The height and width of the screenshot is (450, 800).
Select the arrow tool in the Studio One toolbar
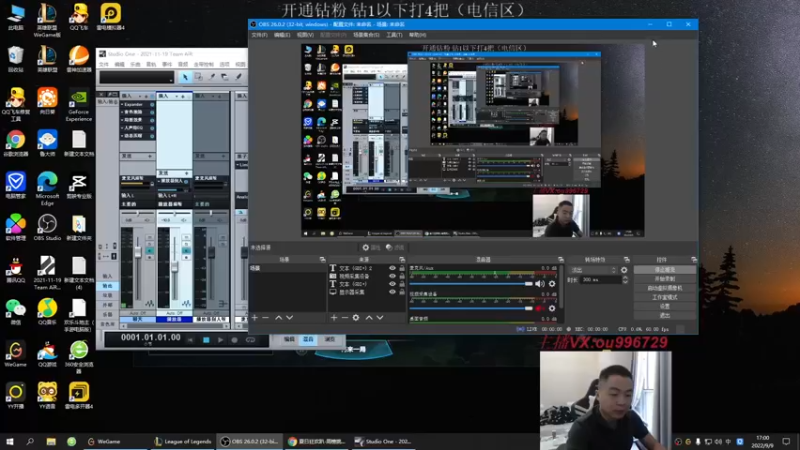pyautogui.click(x=185, y=77)
